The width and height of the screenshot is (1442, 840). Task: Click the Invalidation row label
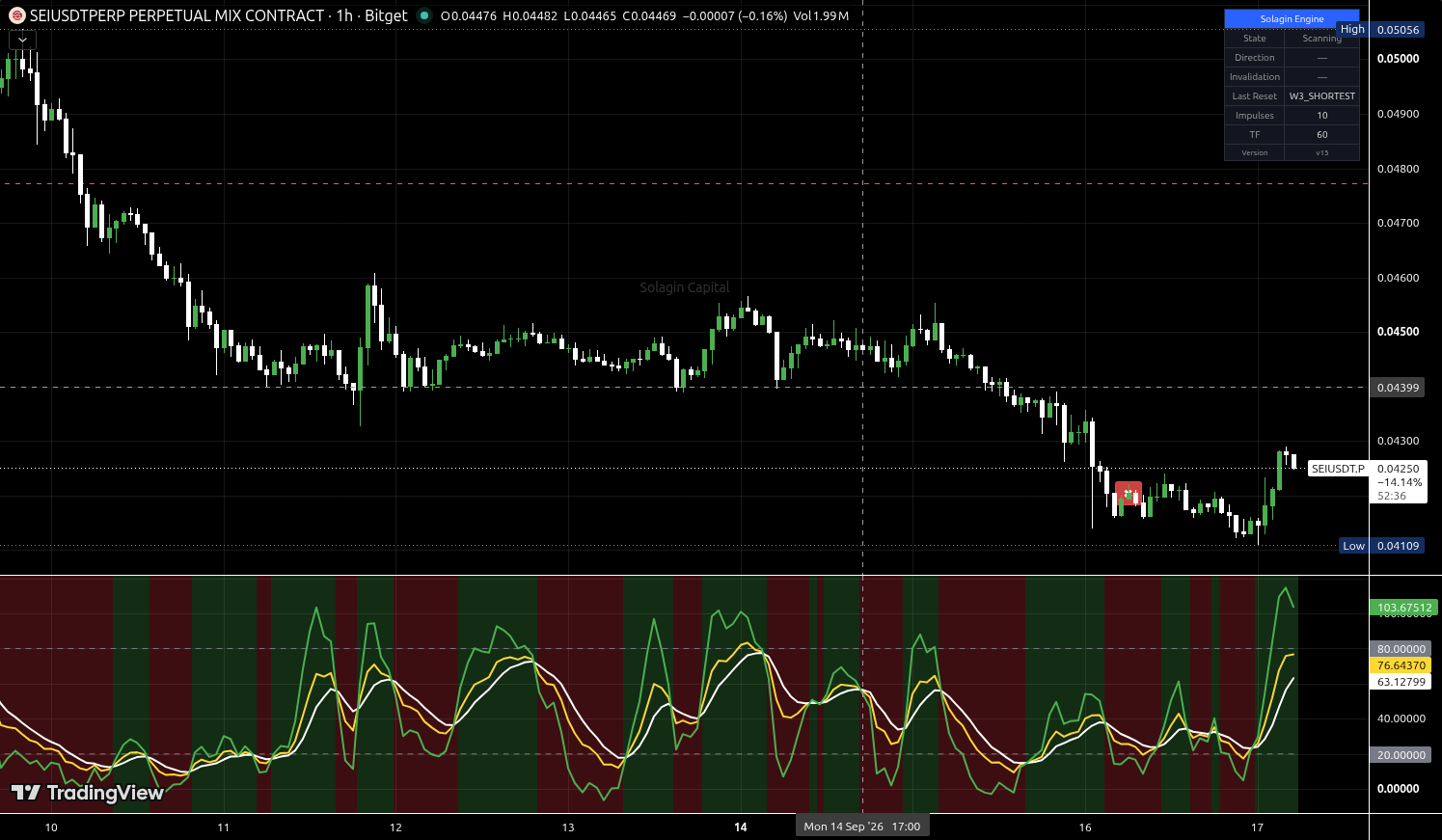coord(1254,76)
